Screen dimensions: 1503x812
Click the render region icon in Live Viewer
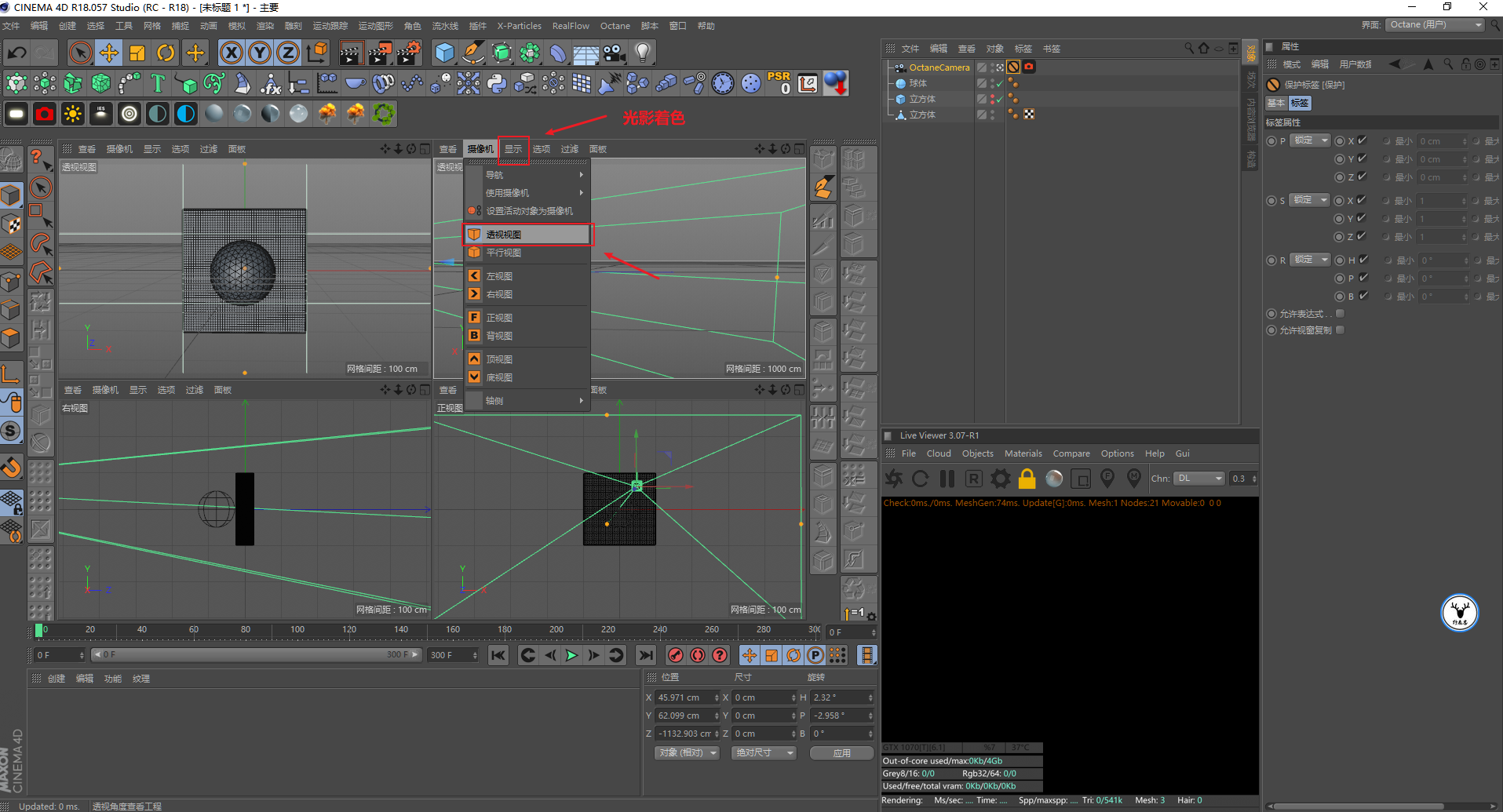1081,479
